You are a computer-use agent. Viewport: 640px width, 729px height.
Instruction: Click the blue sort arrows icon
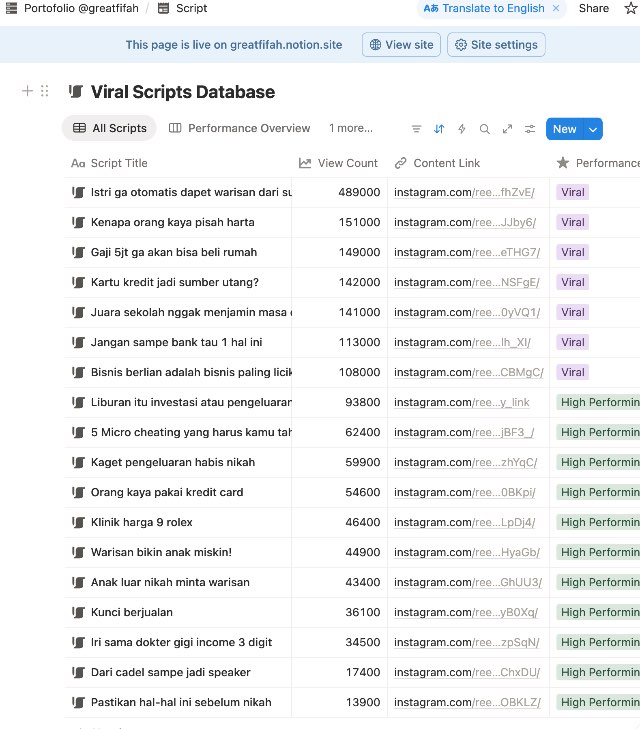point(439,129)
